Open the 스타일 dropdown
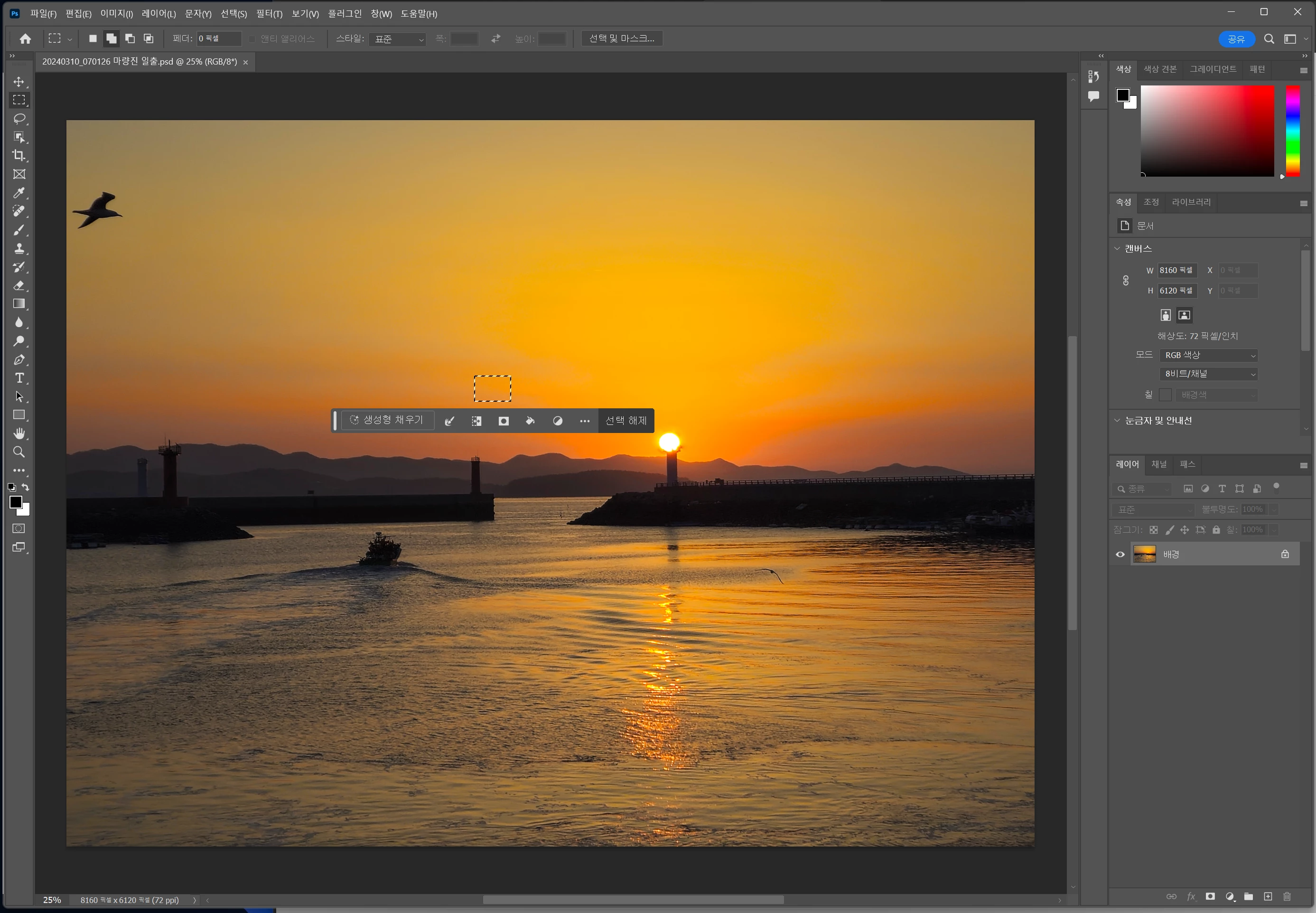1316x913 pixels. (x=397, y=39)
